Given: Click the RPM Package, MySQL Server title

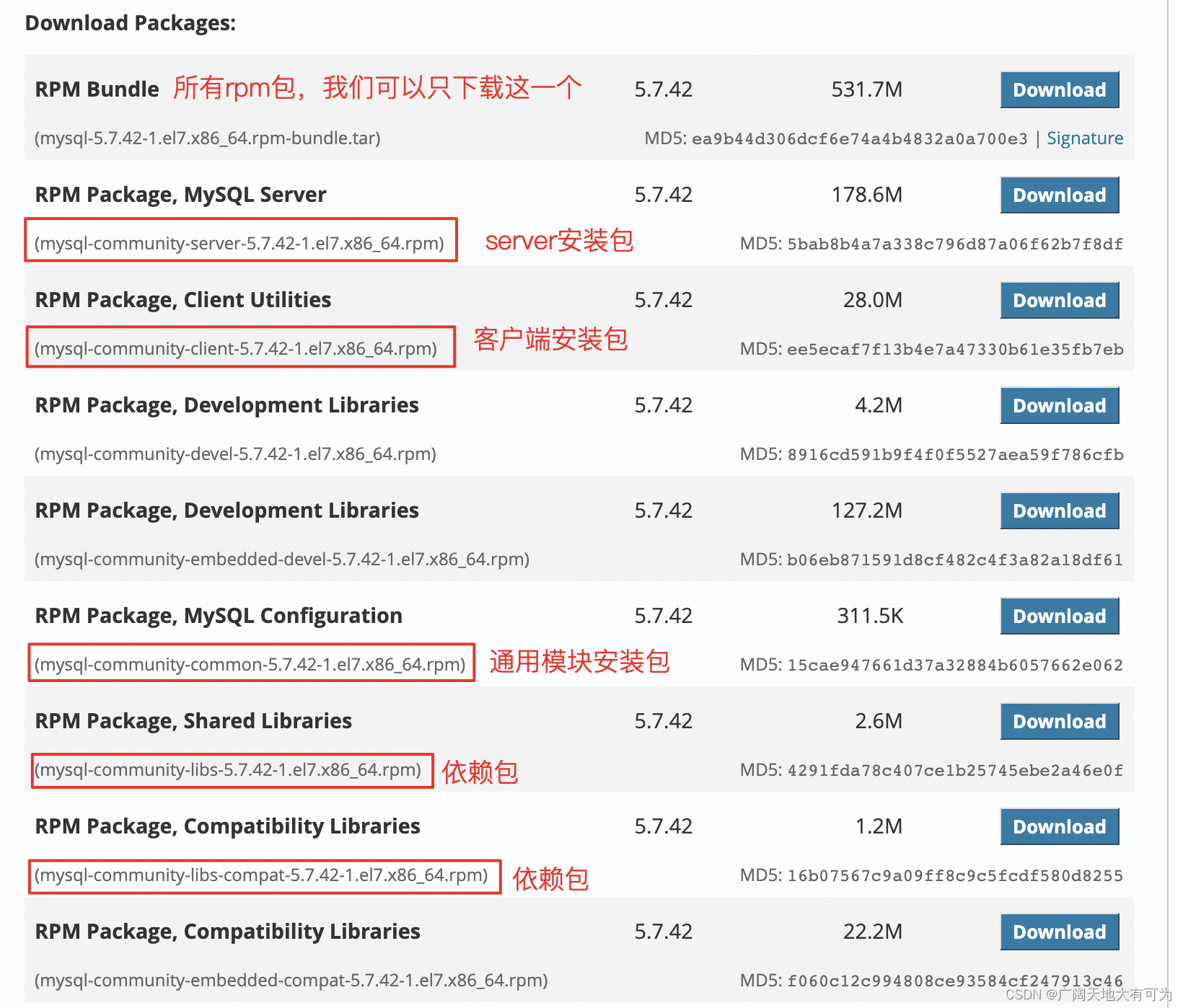Looking at the screenshot, I should coord(181,195).
